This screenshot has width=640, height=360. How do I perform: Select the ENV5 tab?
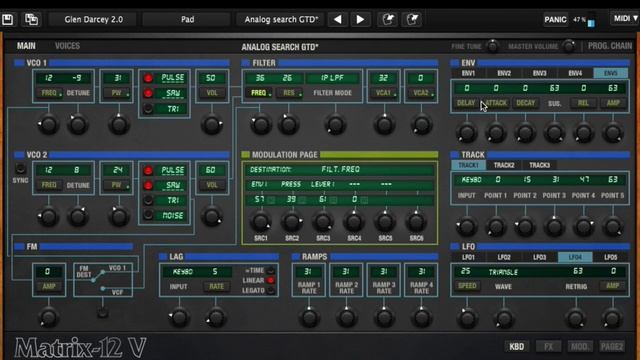611,73
